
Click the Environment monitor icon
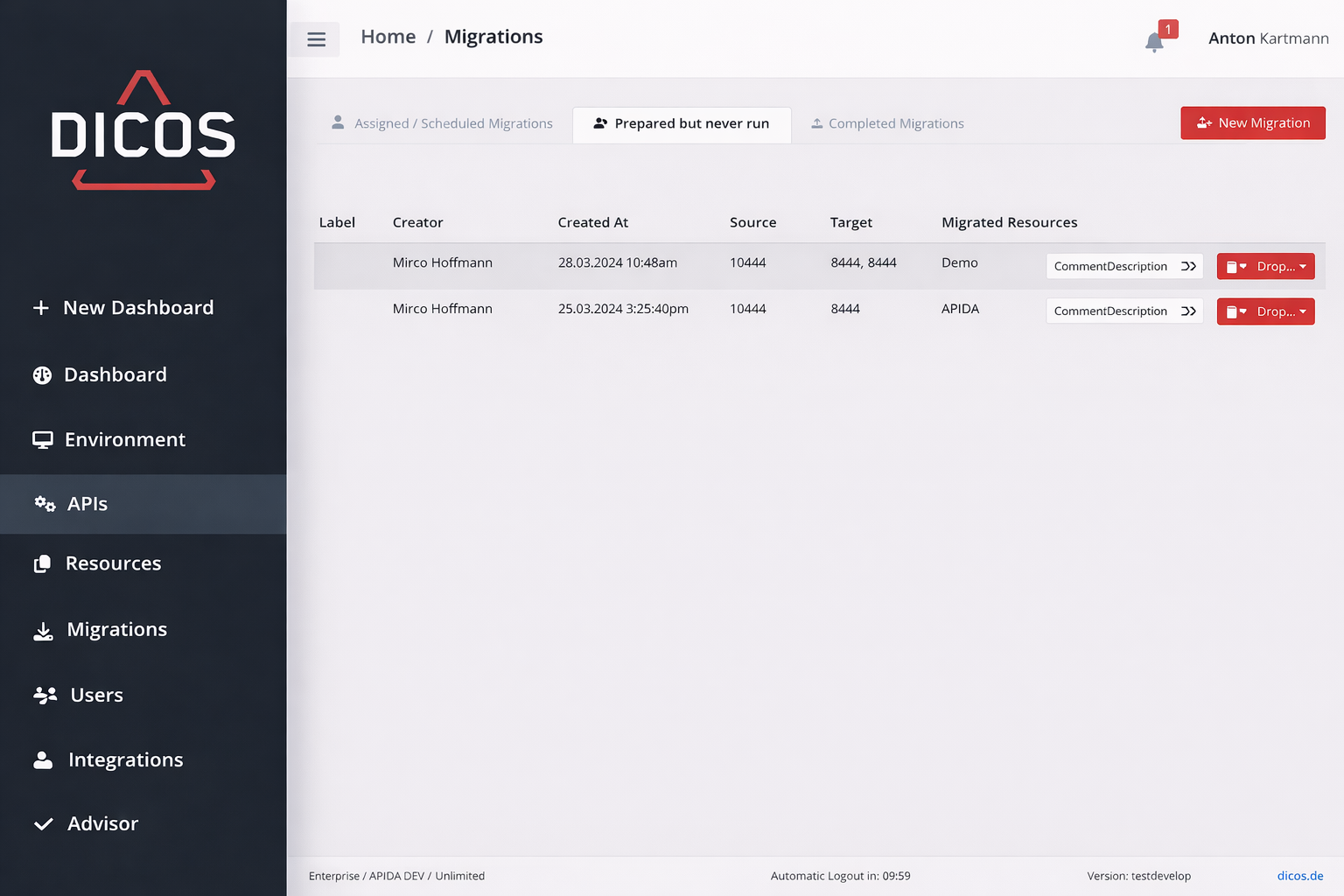(42, 440)
